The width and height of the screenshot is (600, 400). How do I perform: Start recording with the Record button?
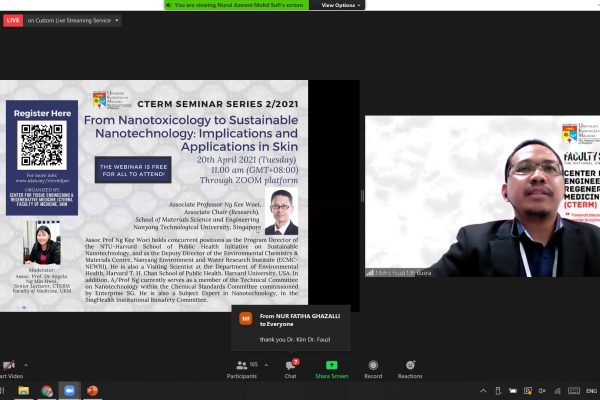373,368
